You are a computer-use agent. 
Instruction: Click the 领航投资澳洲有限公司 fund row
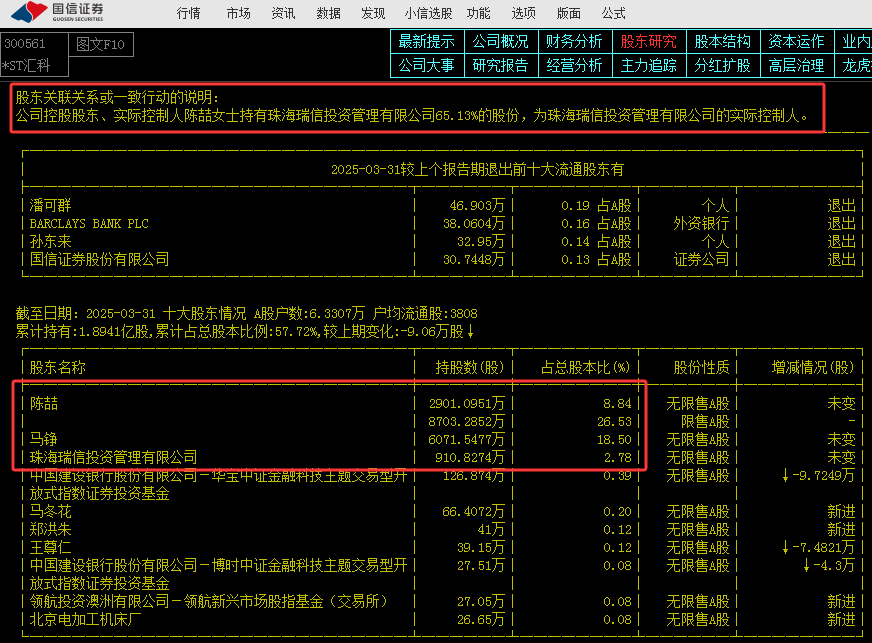point(442,601)
